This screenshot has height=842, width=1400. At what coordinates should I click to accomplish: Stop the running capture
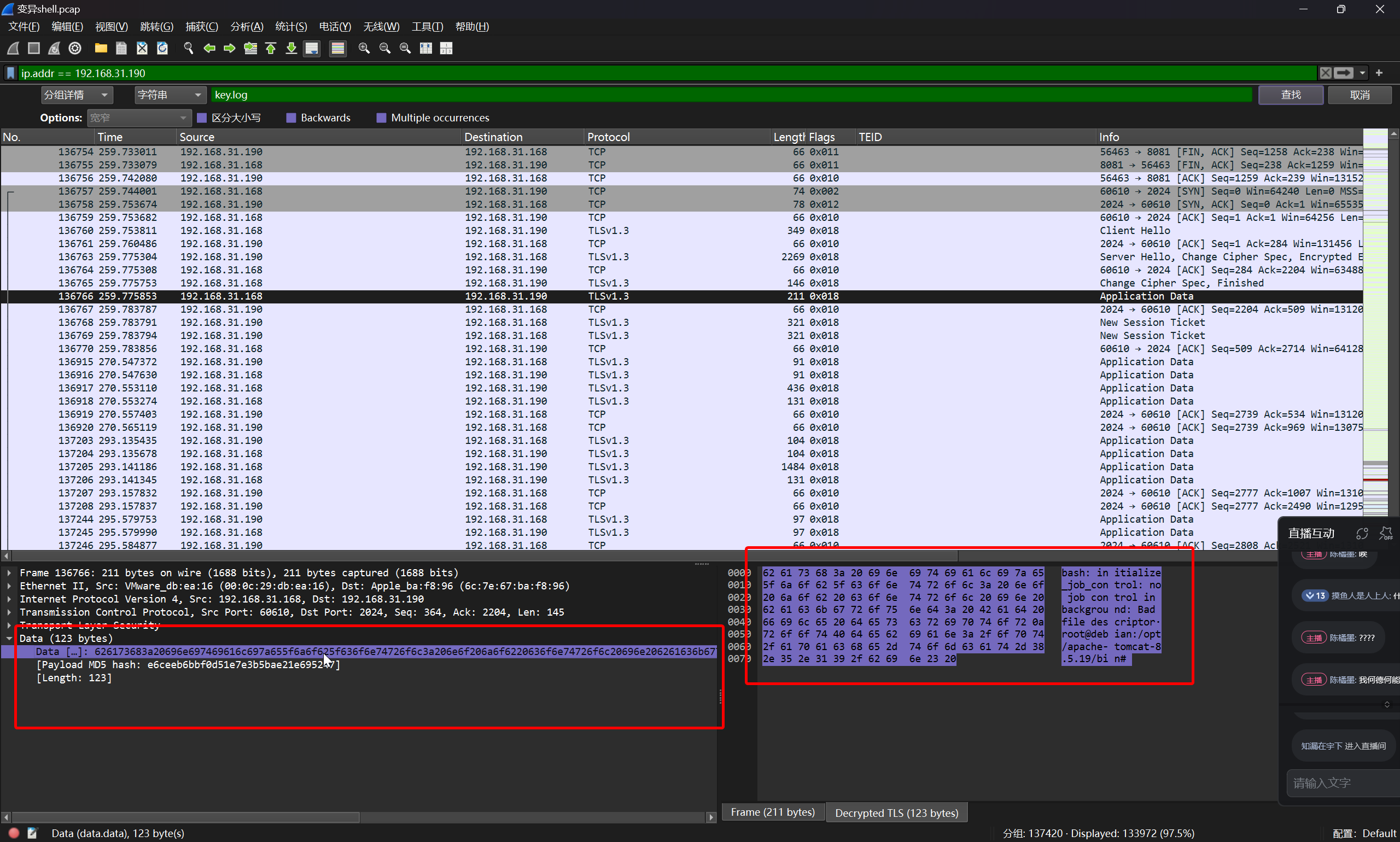[33, 48]
